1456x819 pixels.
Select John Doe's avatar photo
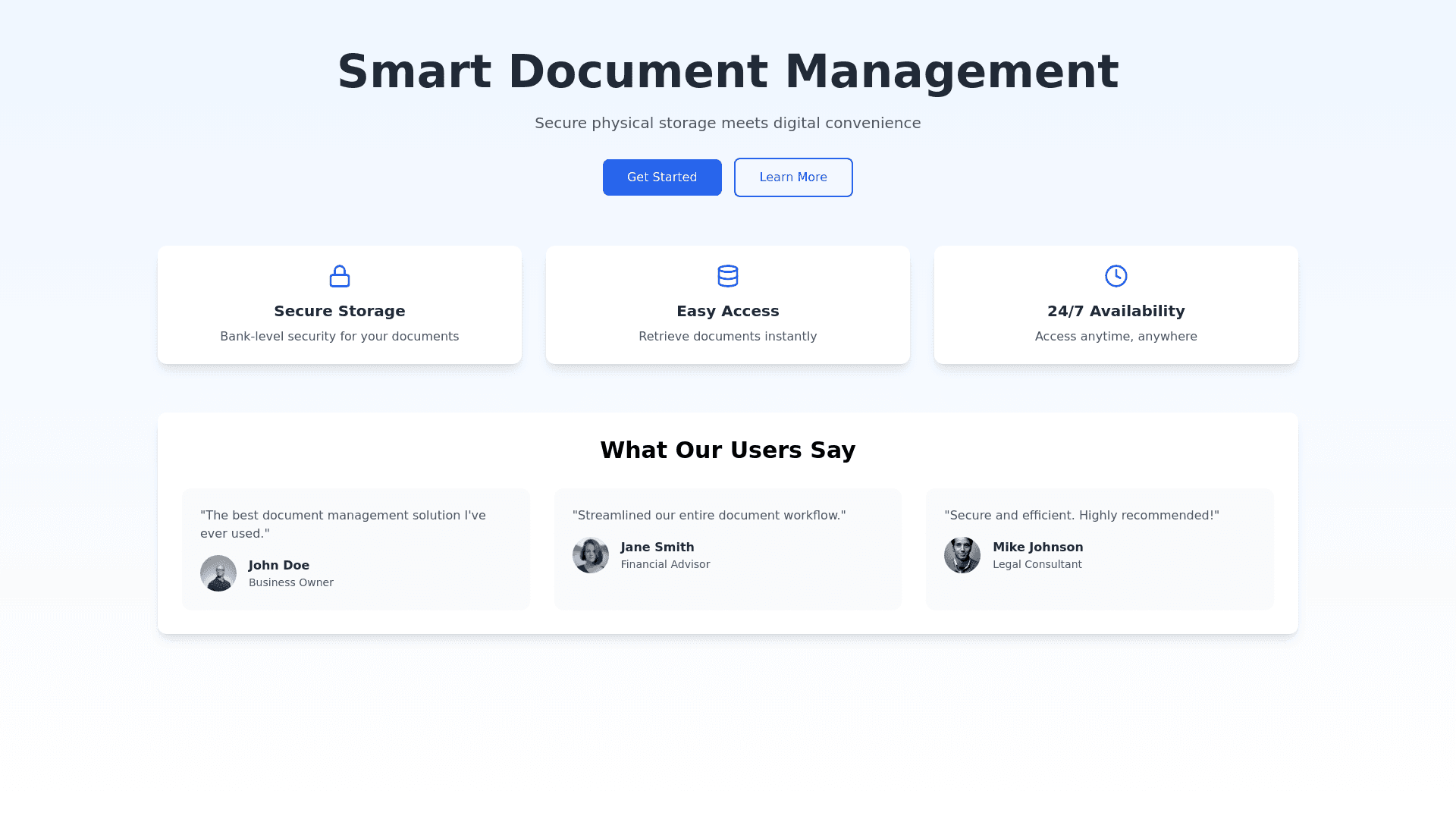click(218, 573)
